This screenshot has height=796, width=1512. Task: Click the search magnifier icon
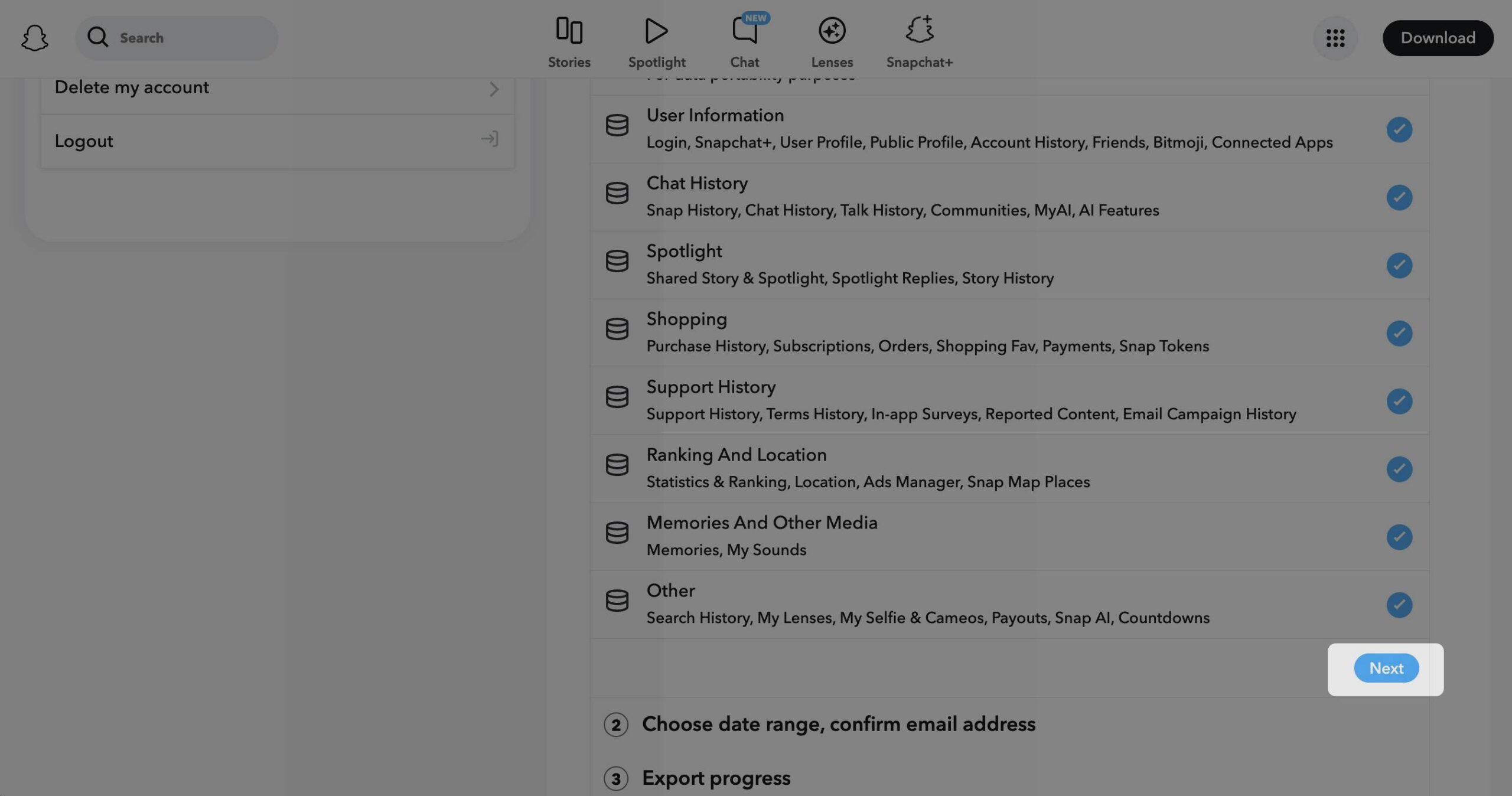(x=99, y=37)
